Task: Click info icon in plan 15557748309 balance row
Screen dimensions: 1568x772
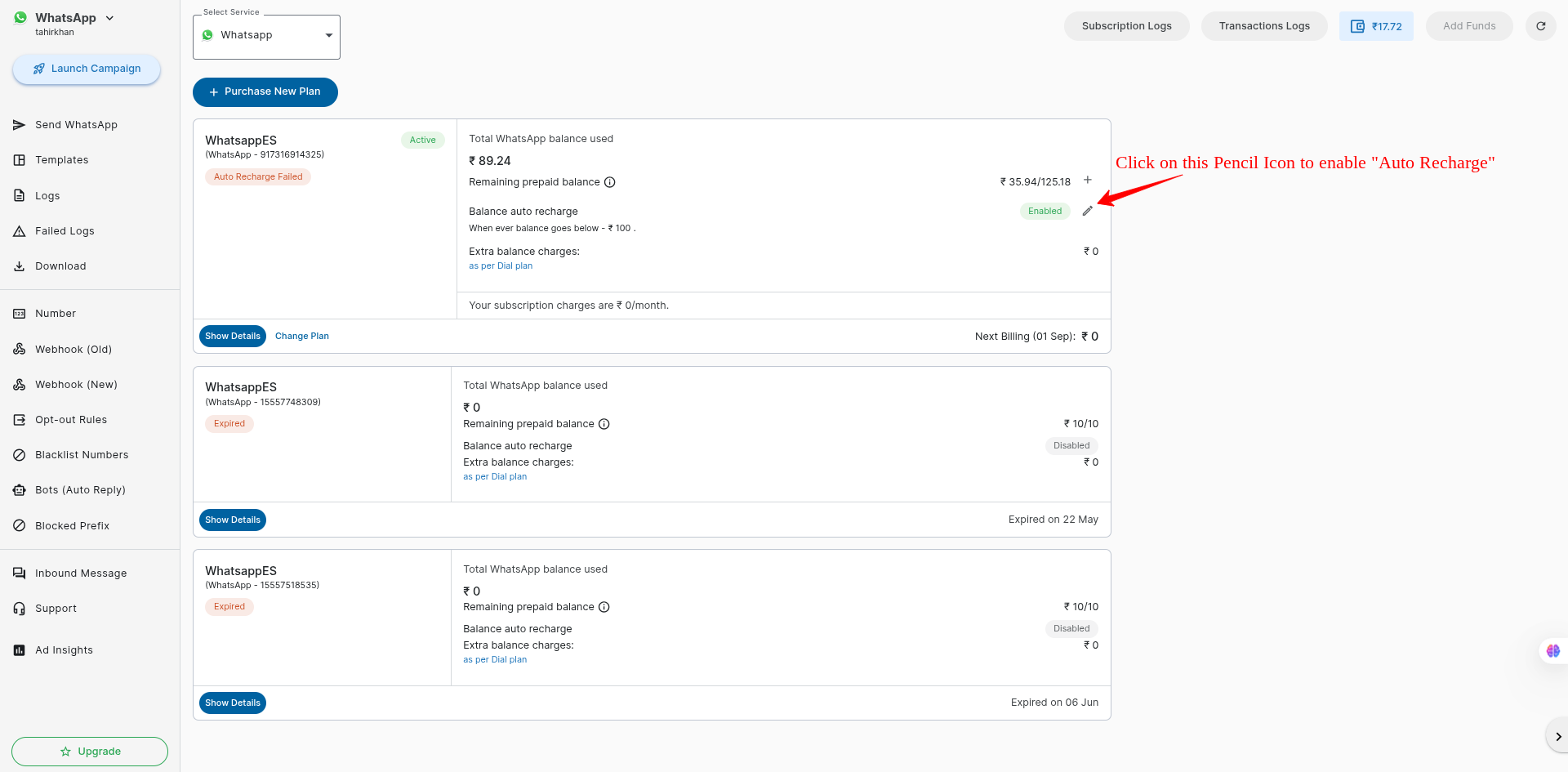Action: tap(604, 424)
